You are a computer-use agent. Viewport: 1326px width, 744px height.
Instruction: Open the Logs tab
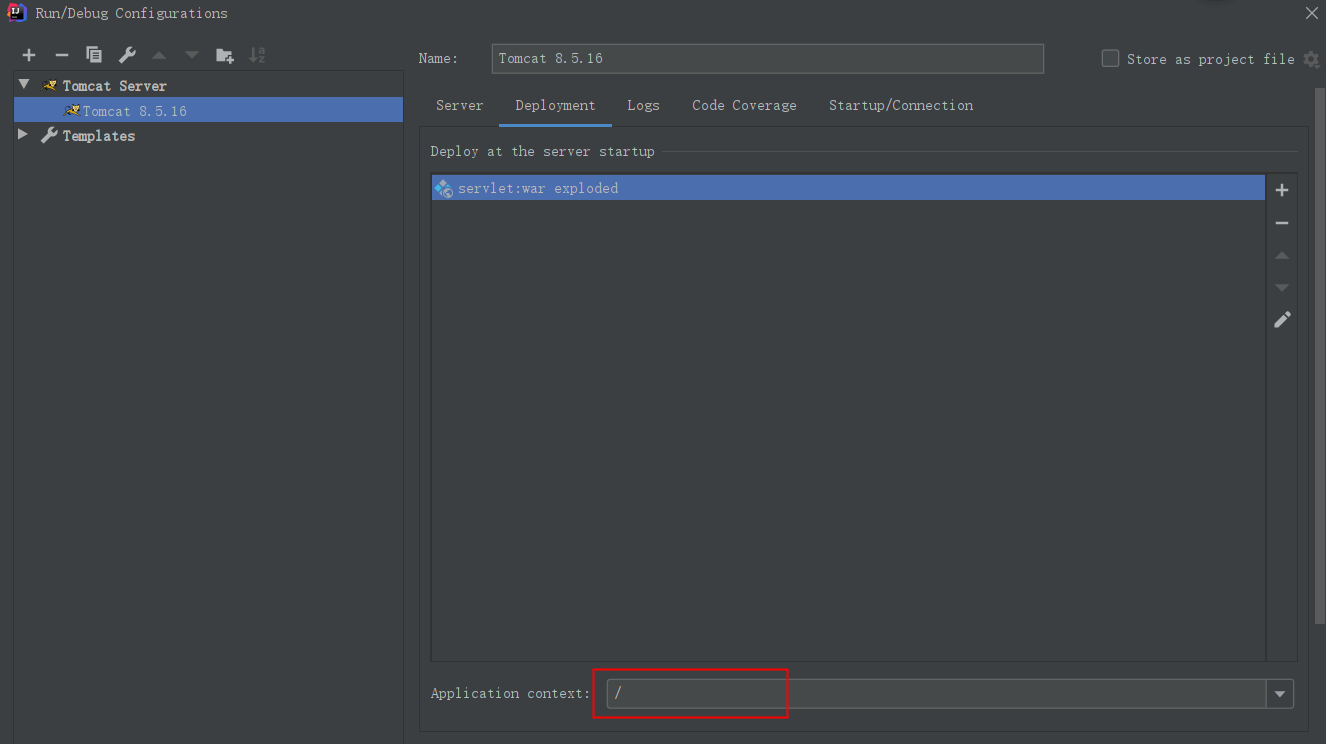(x=643, y=105)
